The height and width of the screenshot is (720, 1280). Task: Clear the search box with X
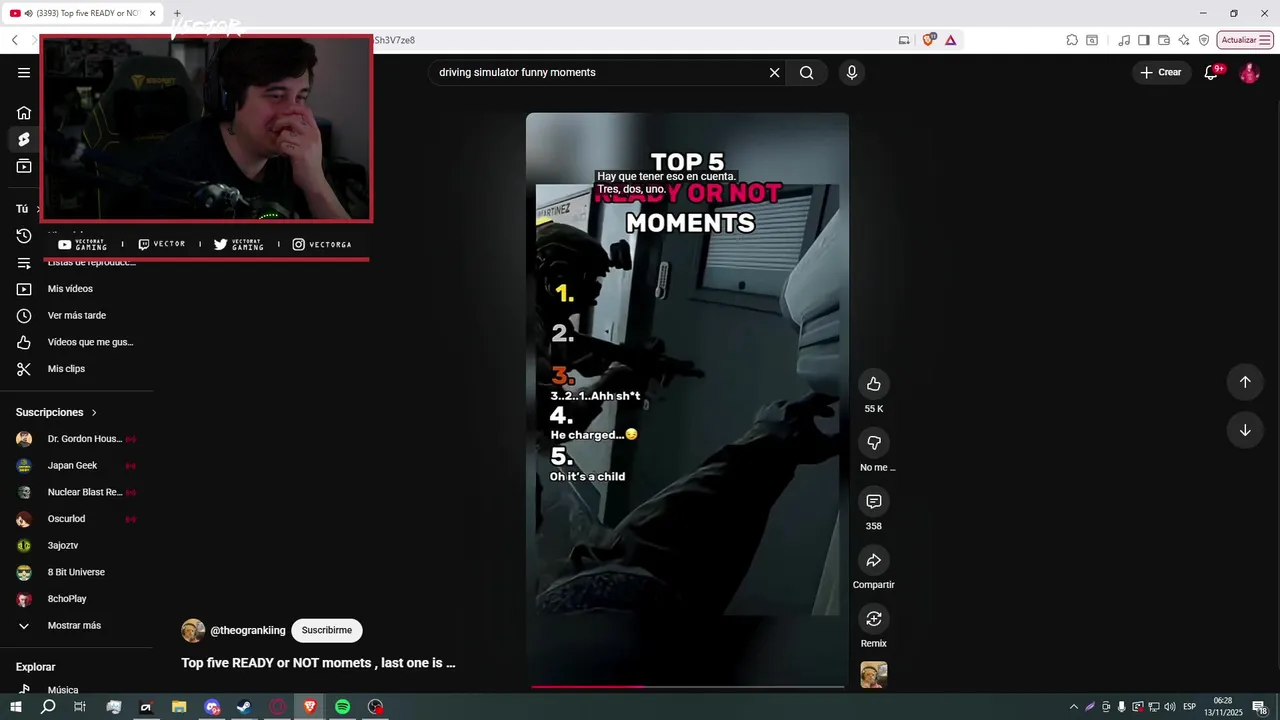click(774, 72)
